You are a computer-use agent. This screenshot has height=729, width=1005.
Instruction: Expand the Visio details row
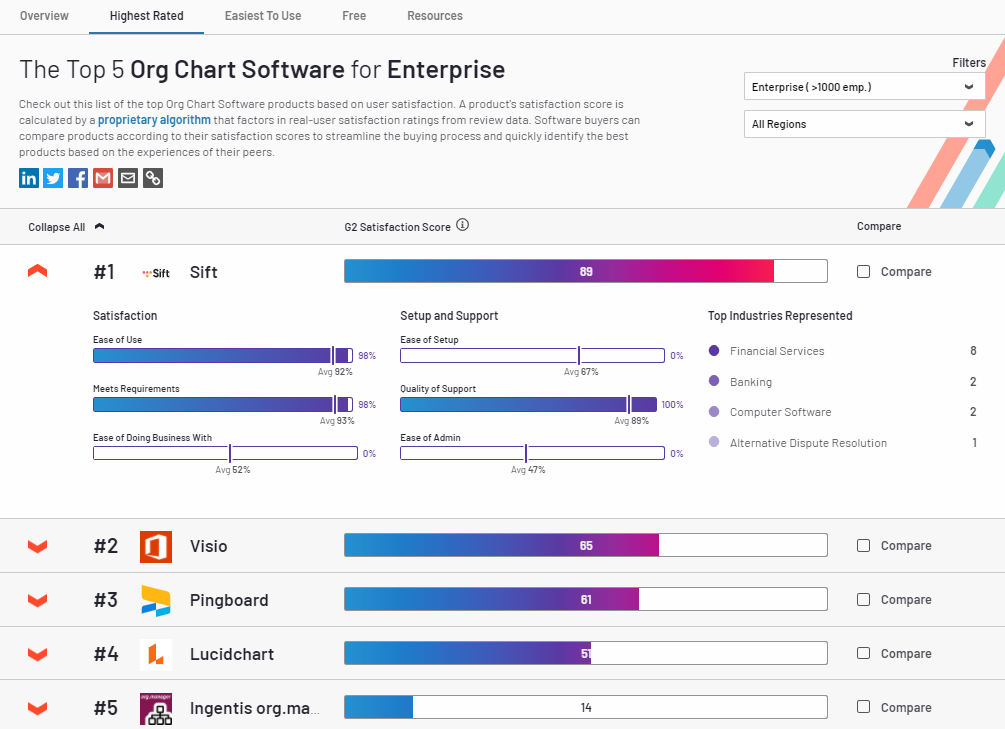tap(38, 546)
